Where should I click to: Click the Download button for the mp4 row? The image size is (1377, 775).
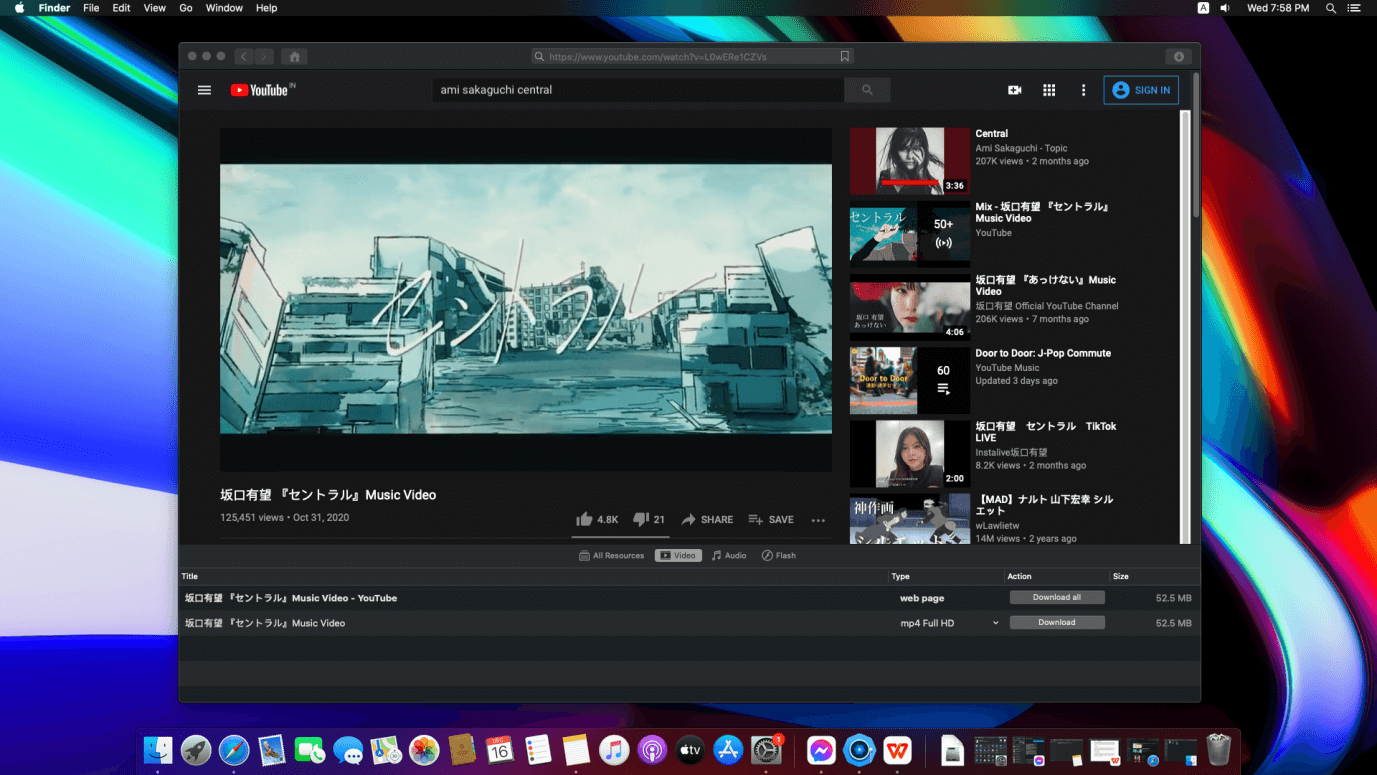pyautogui.click(x=1057, y=622)
